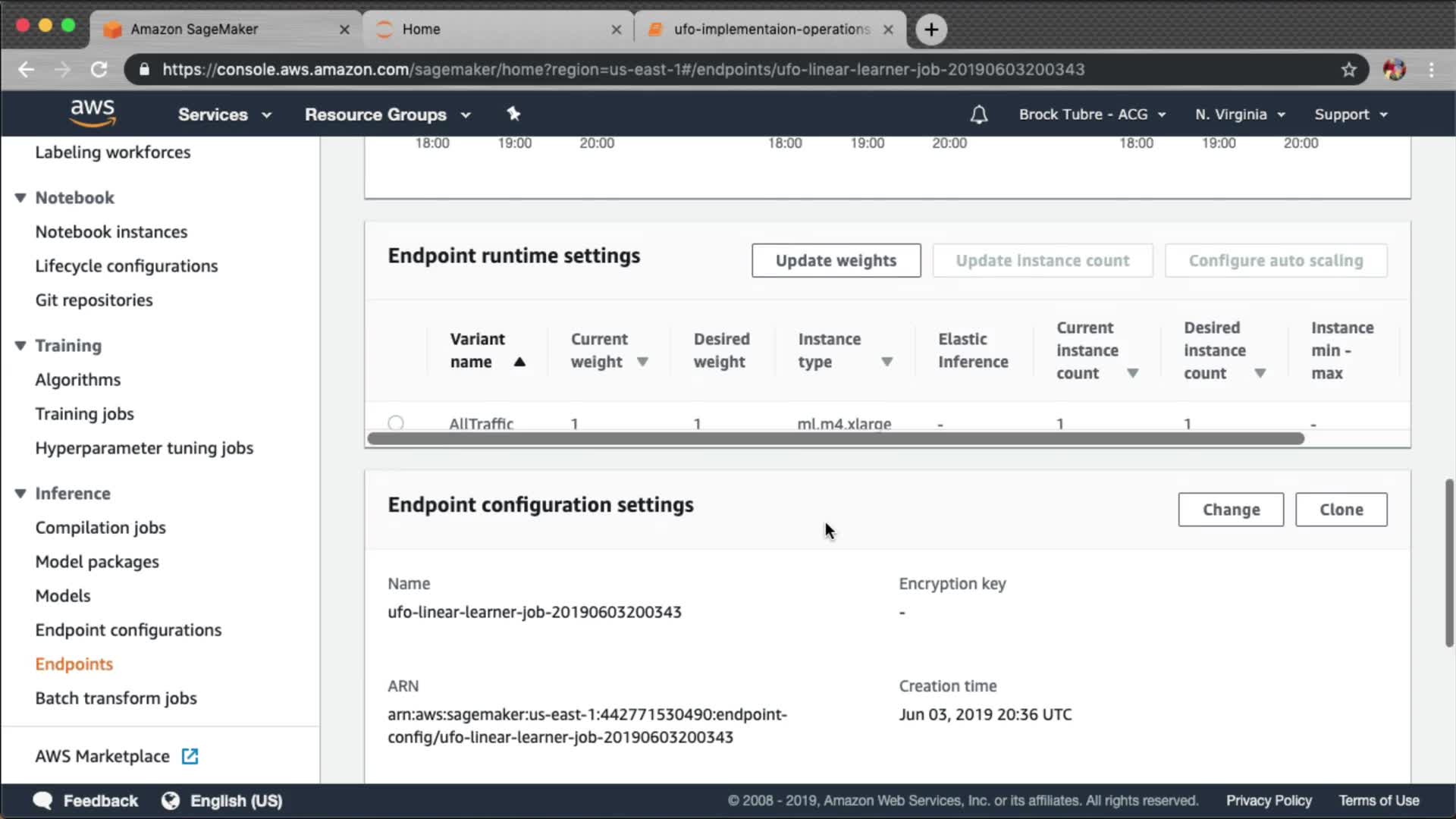The width and height of the screenshot is (1456, 819).
Task: Click the horizontal scrollbar under runtime table
Action: click(x=834, y=438)
